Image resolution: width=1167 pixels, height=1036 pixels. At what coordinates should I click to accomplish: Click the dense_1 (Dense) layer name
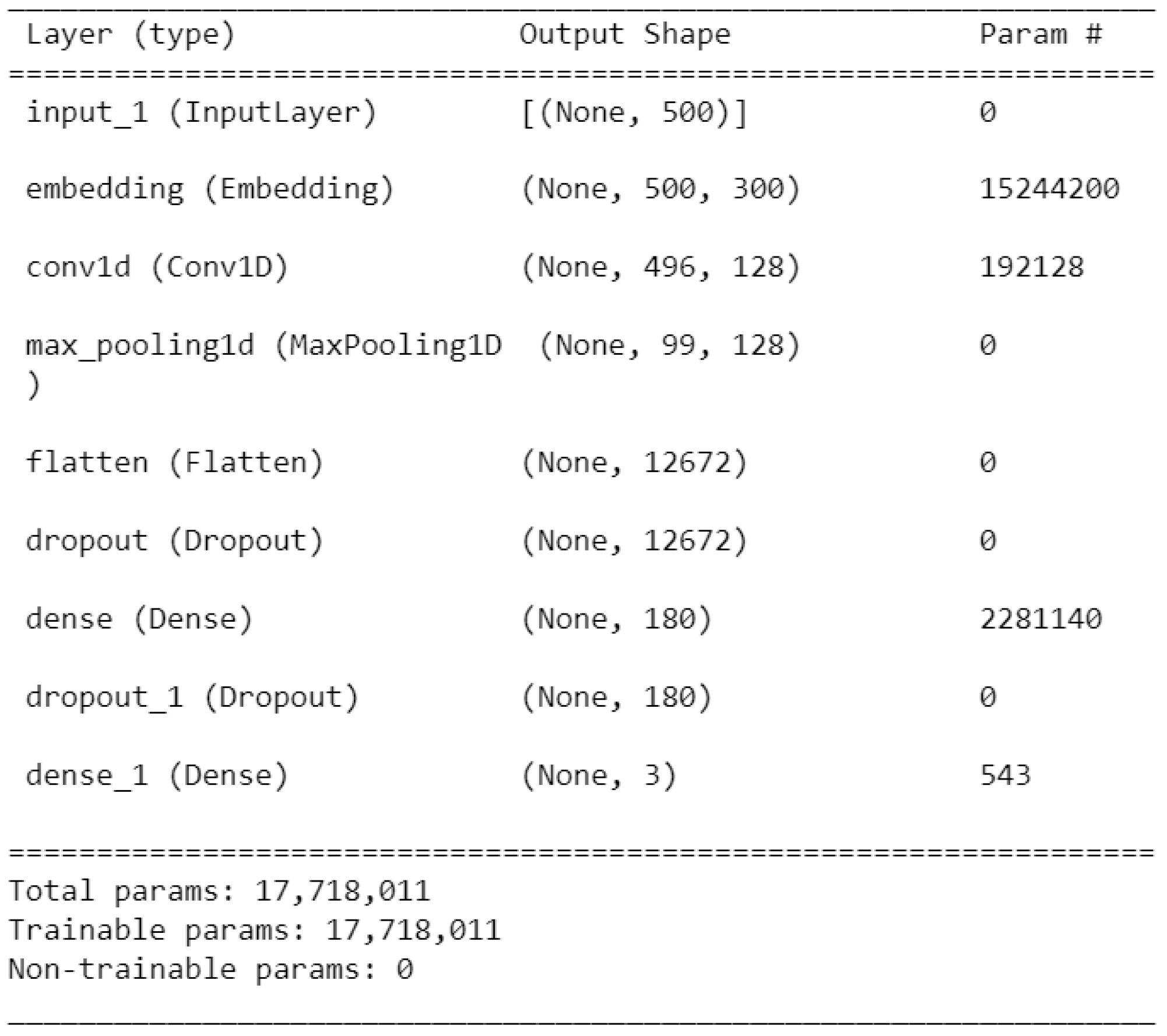157,776
